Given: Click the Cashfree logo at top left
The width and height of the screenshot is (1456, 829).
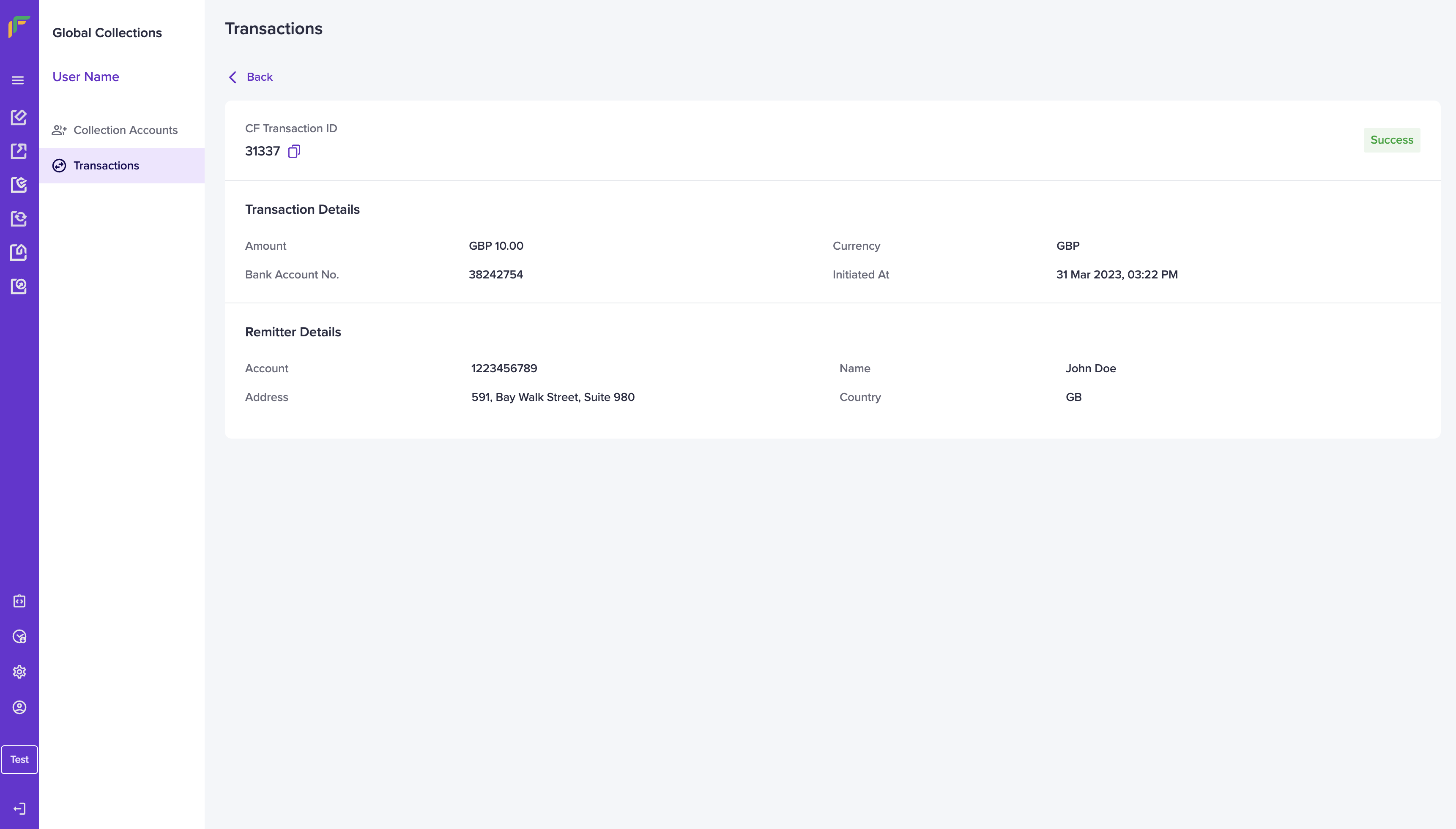Looking at the screenshot, I should click(x=19, y=26).
